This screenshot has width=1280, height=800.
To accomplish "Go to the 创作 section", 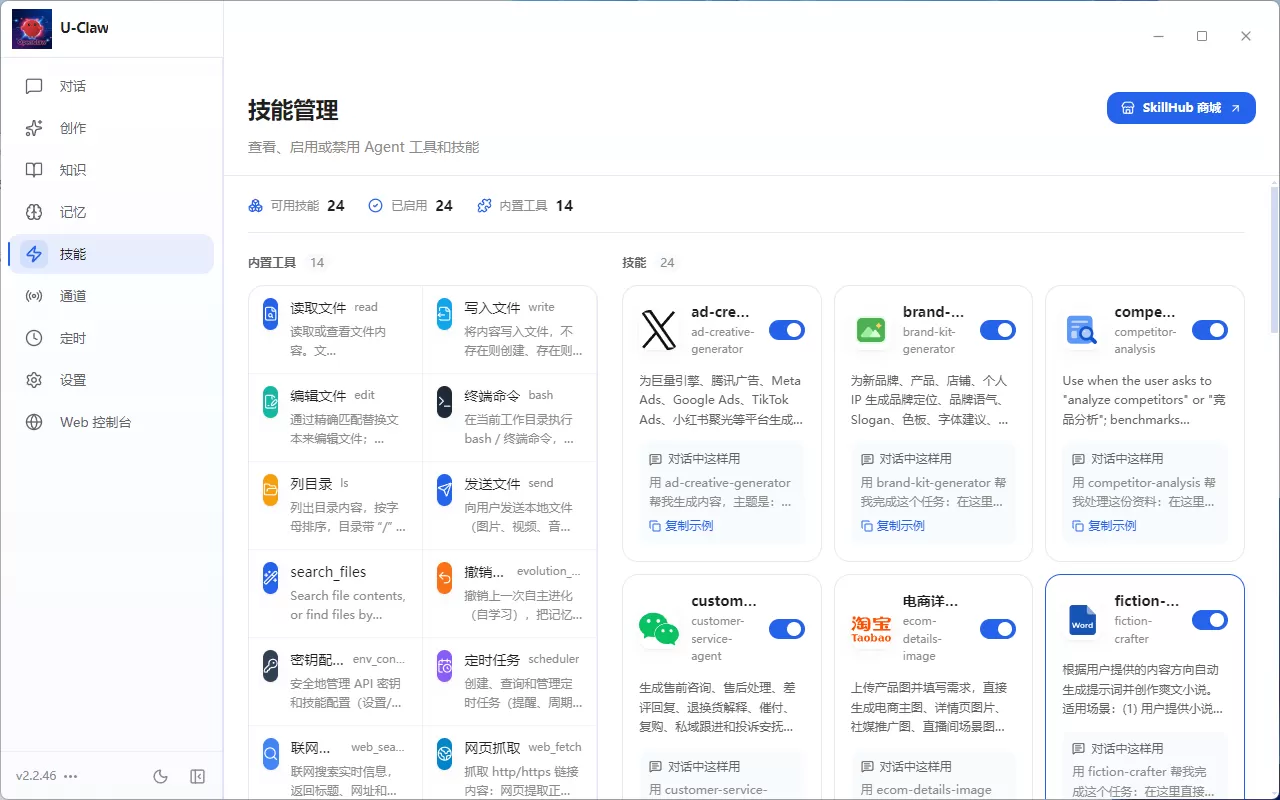I will click(x=111, y=128).
